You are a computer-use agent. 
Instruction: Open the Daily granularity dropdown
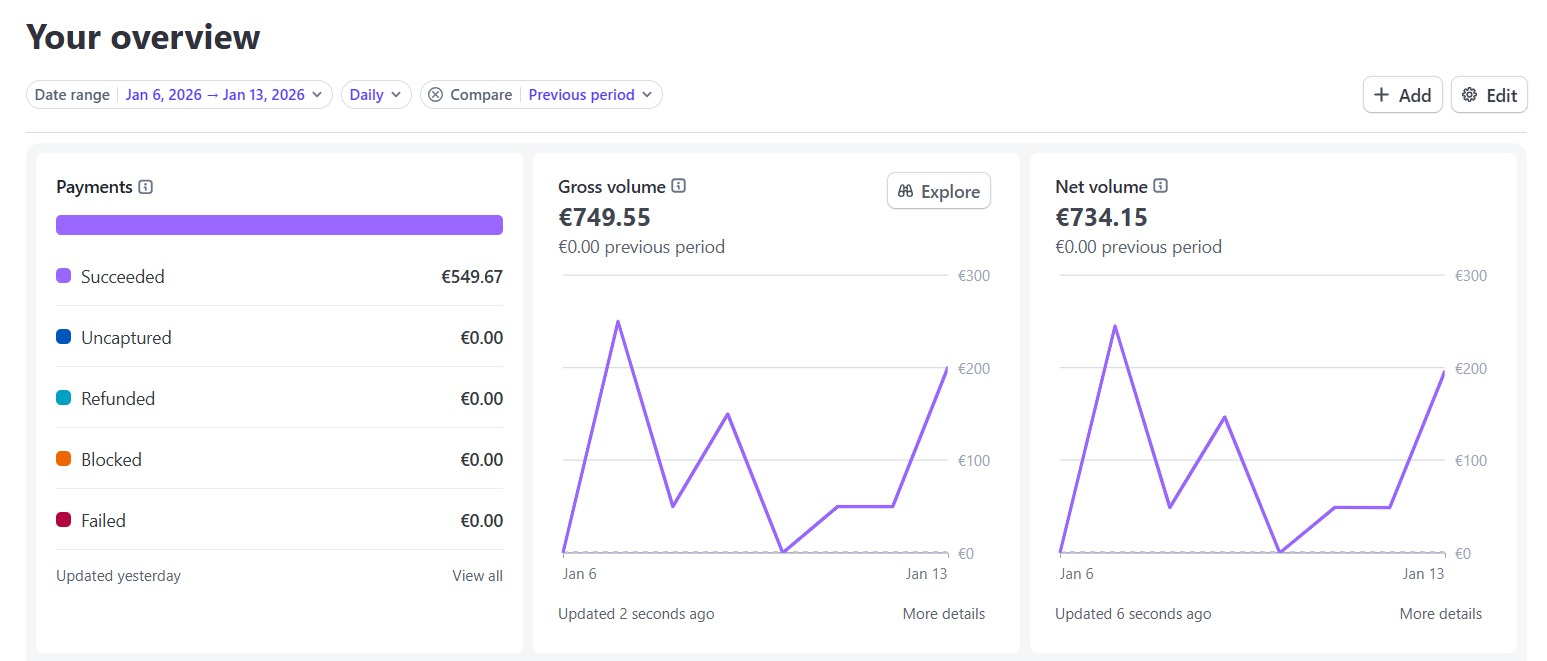(x=375, y=94)
